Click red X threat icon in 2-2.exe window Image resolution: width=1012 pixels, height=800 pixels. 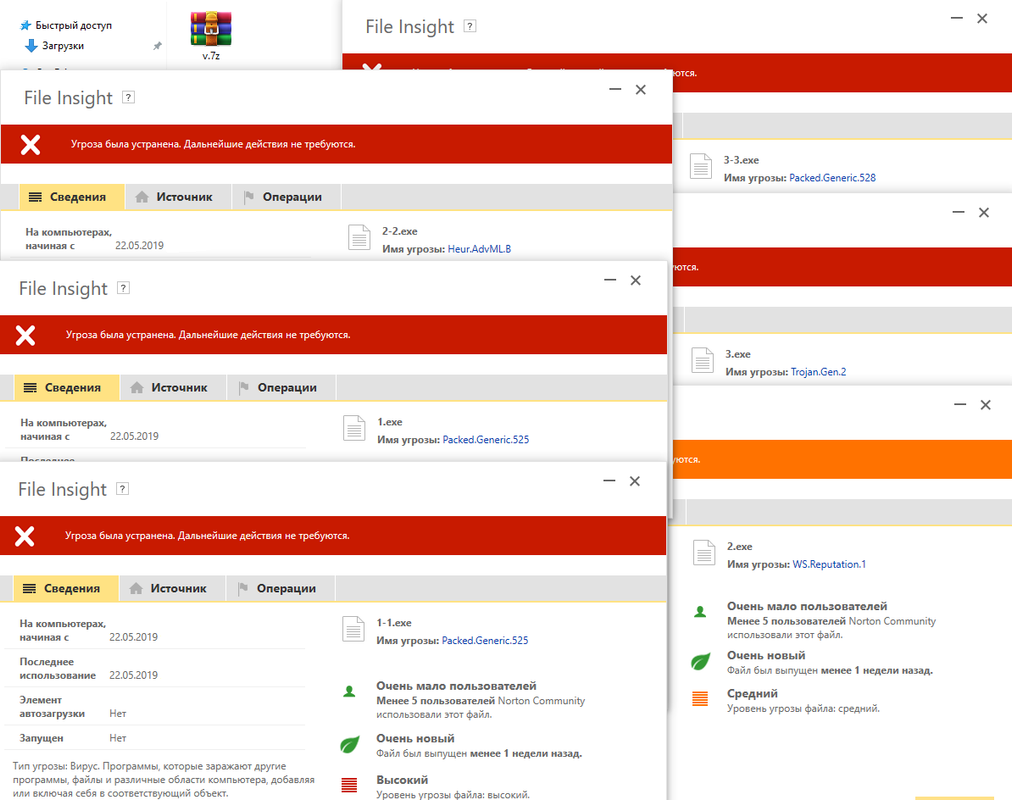30,145
